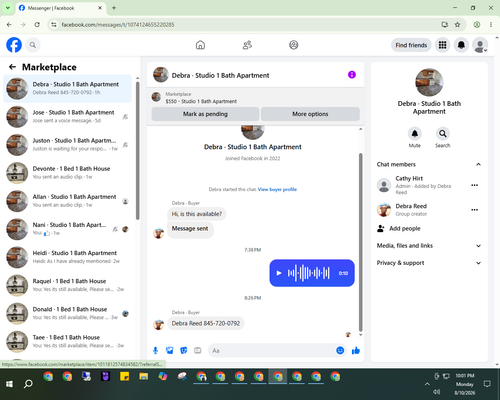Open Debra - Studio 1 Bath Apartment chat
The height and width of the screenshot is (400, 500).
tap(67, 89)
